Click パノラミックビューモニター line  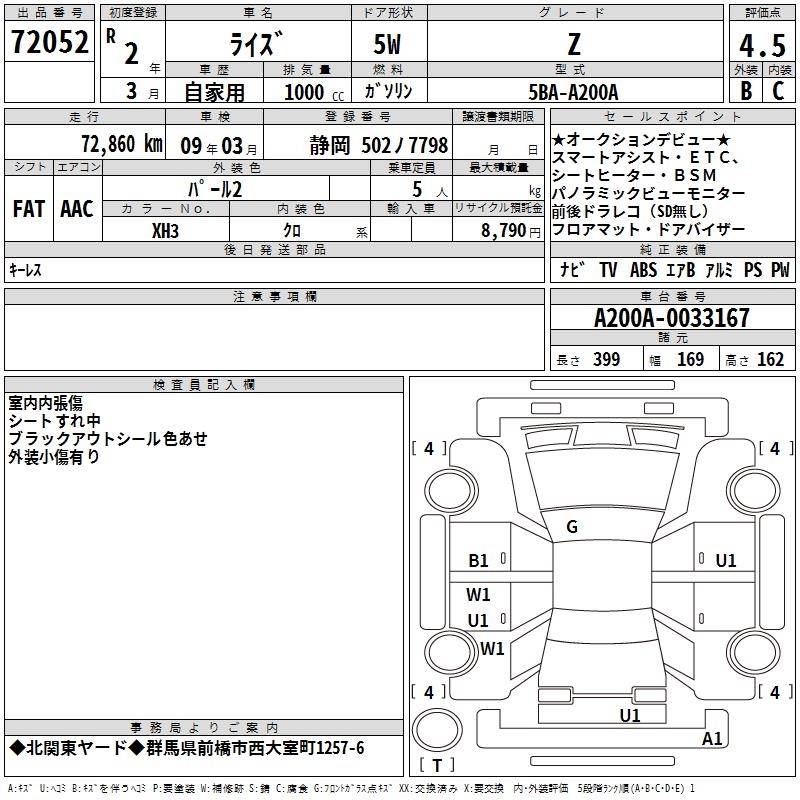(648, 193)
